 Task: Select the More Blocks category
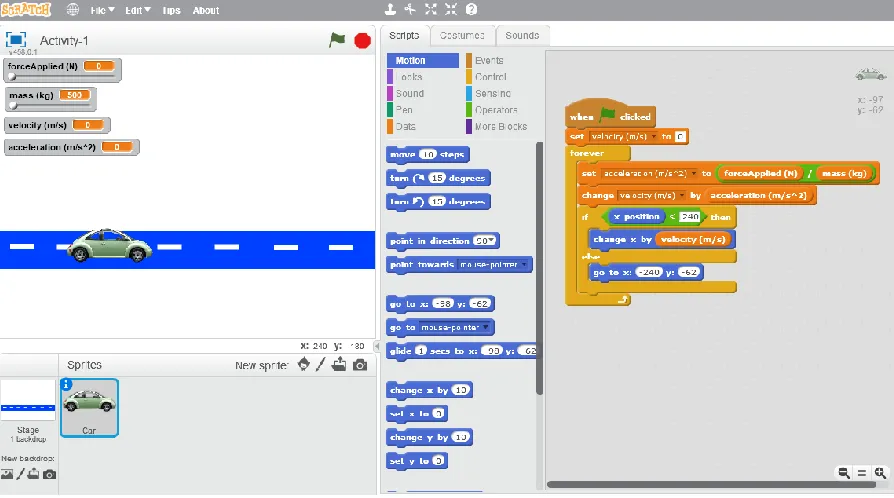pyautogui.click(x=501, y=126)
